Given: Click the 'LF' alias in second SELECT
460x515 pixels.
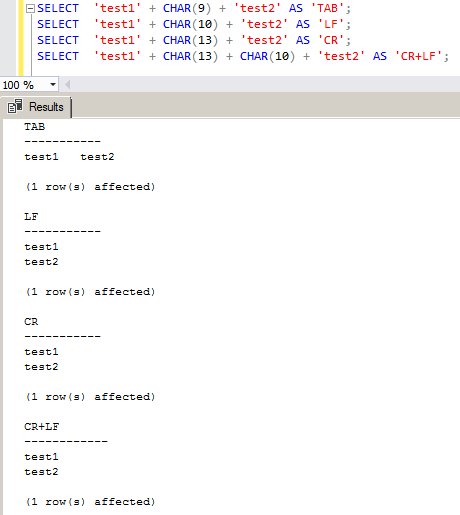Looking at the screenshot, I should [x=331, y=24].
